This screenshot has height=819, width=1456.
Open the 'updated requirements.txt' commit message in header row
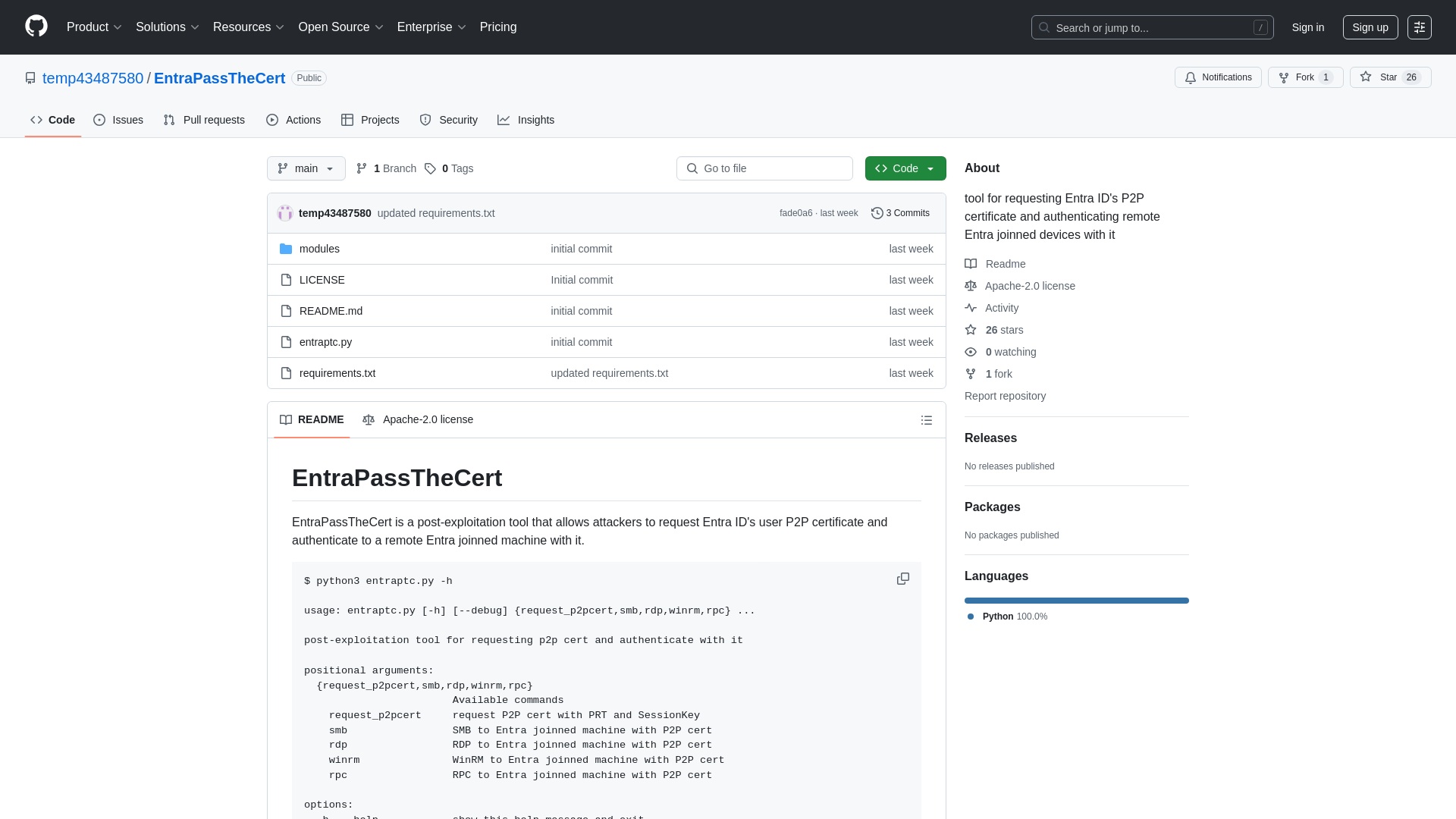click(436, 213)
